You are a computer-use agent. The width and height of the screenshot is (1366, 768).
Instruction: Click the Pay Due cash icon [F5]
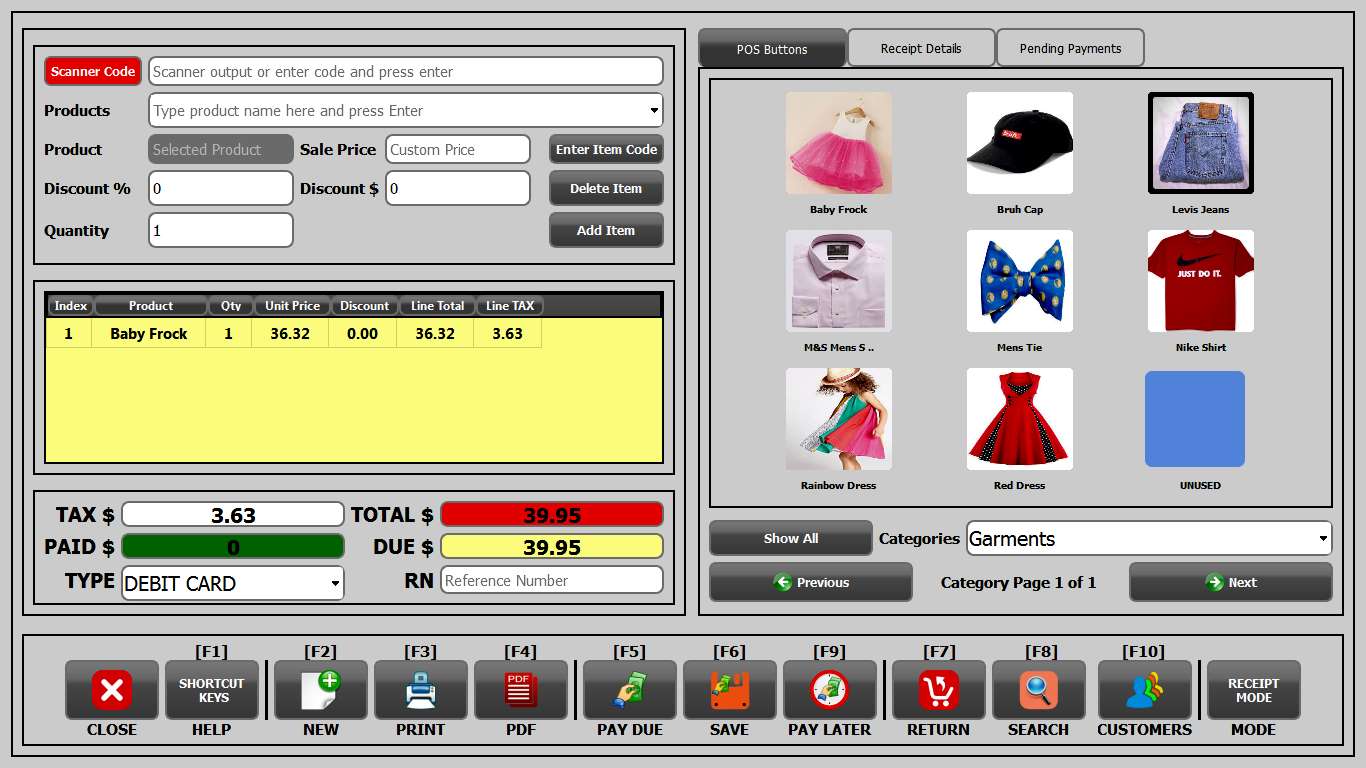click(x=629, y=690)
